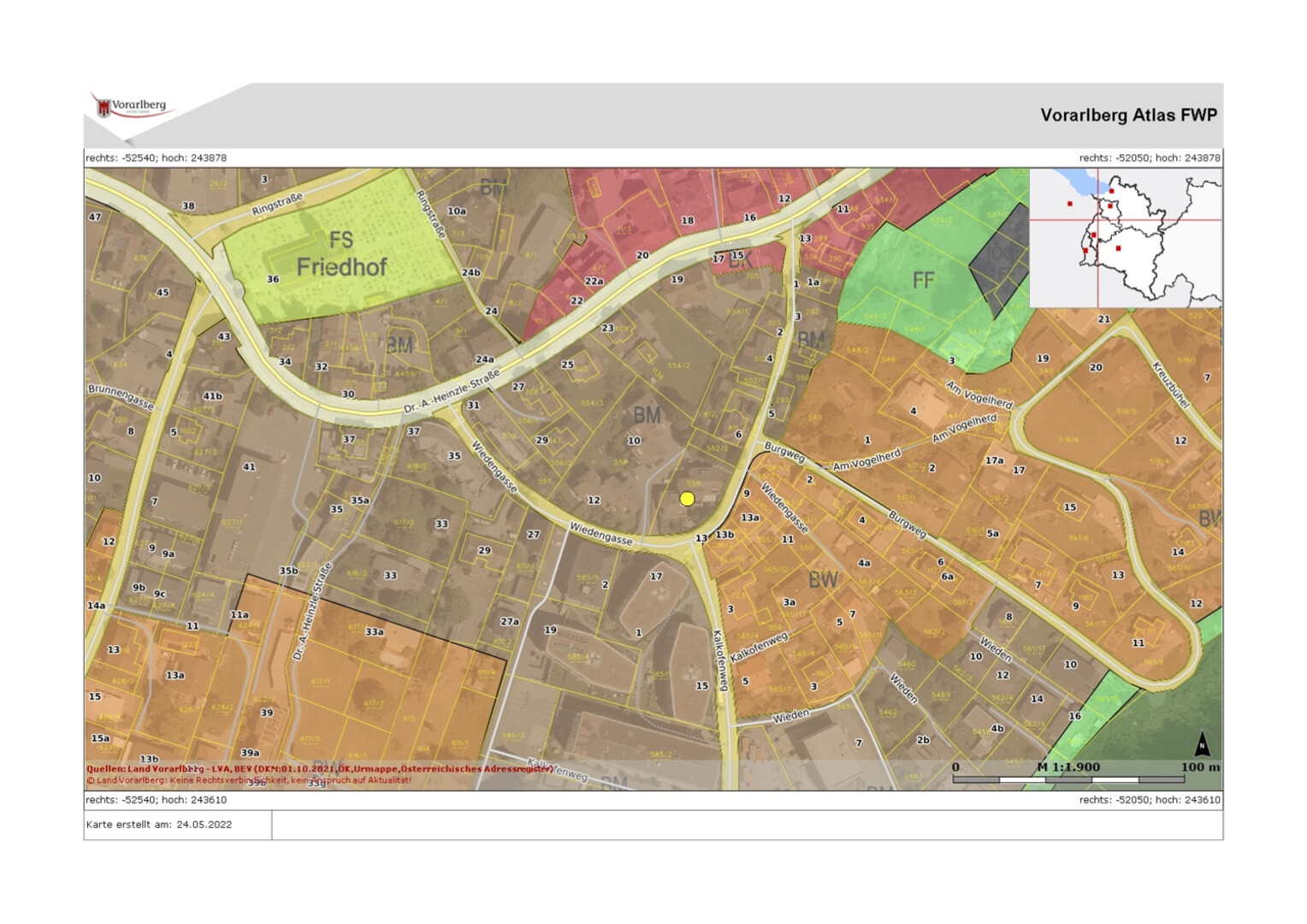
Task: Click the map creation date field
Action: (159, 825)
